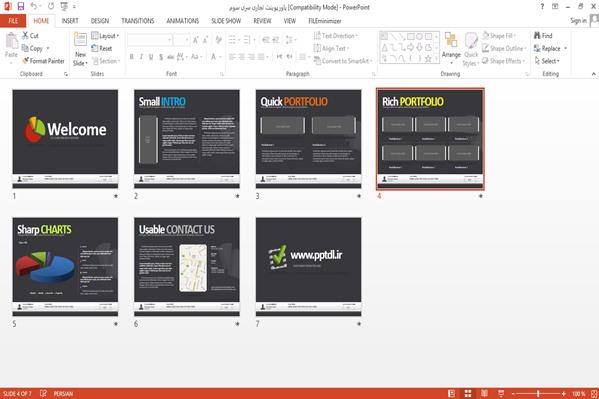Screen dimensions: 599x399
Task: Switch to the ANIMATIONS tab
Action: (183, 21)
